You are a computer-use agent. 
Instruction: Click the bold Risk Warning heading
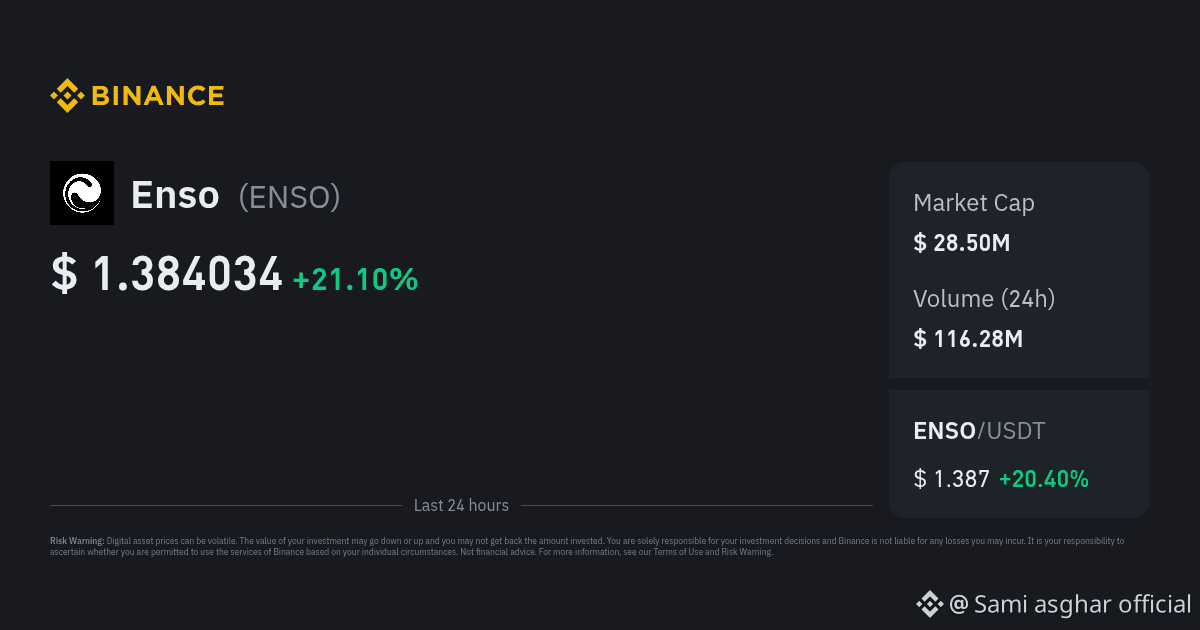(x=77, y=541)
